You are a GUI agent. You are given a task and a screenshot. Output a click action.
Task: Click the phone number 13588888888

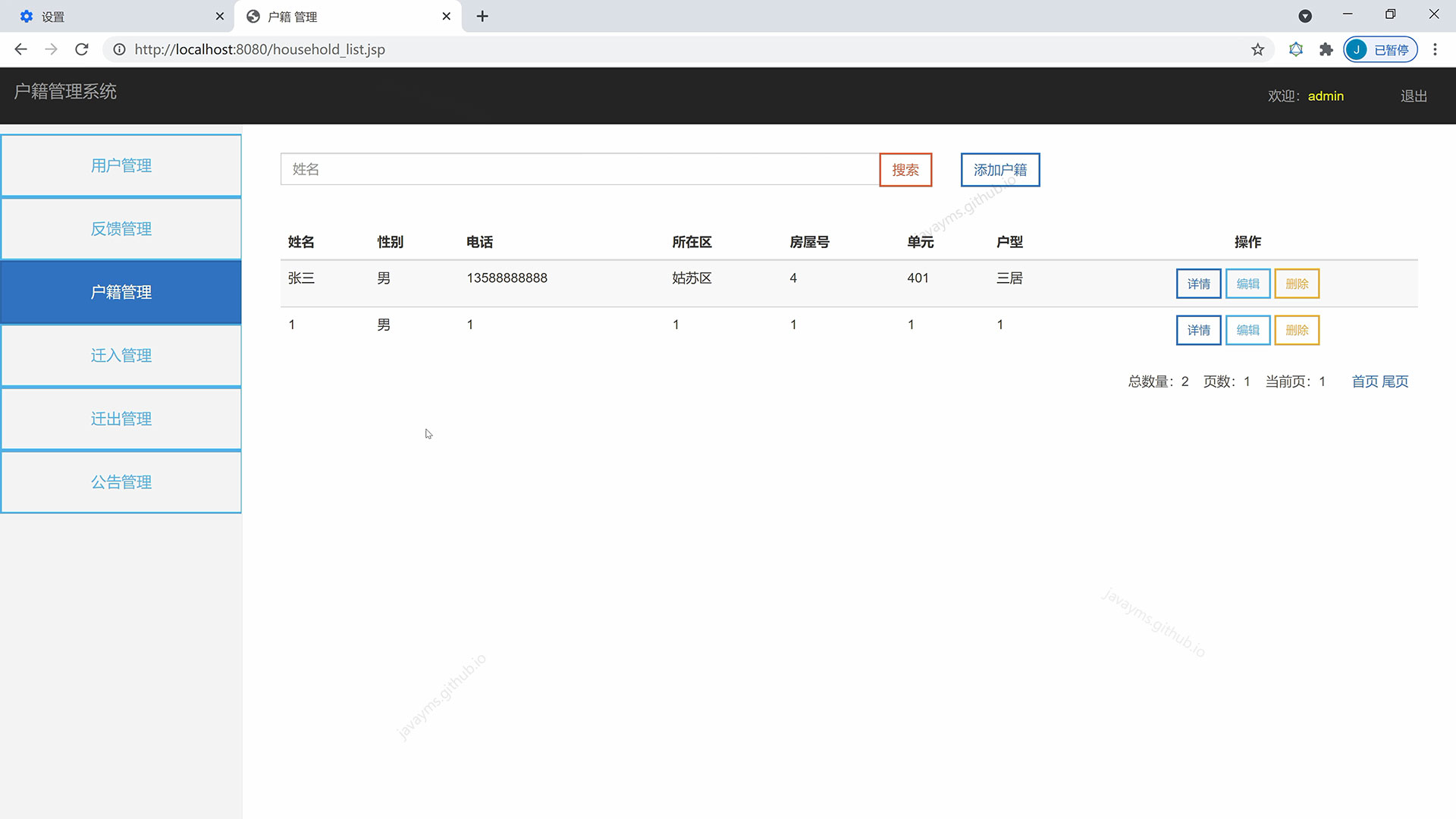click(507, 278)
